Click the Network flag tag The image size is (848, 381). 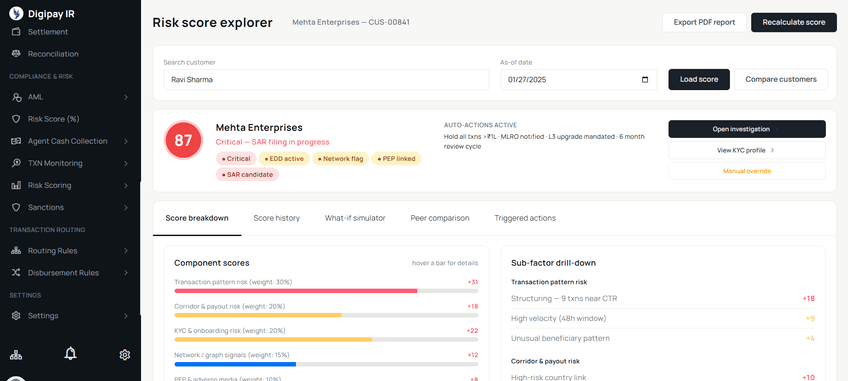coord(341,159)
